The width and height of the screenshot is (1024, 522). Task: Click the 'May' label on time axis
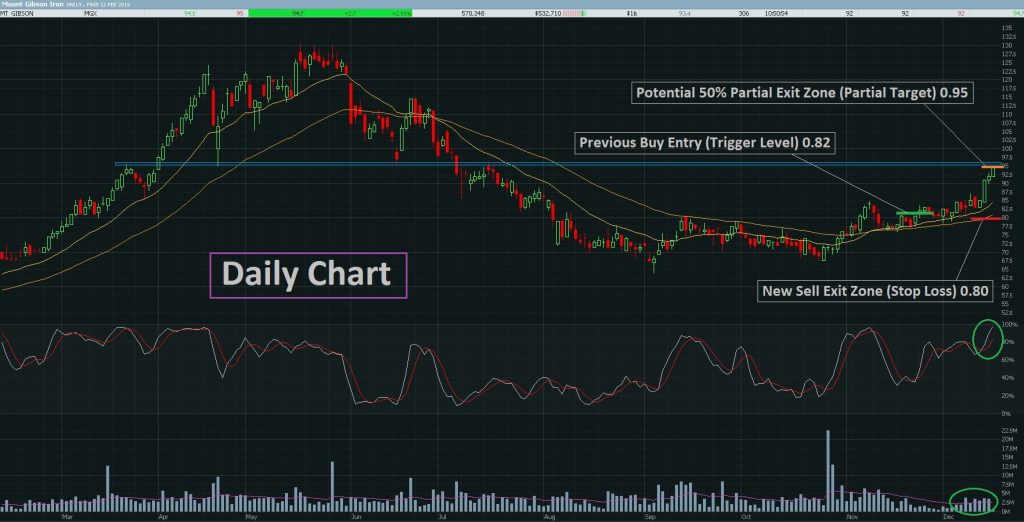click(x=251, y=517)
